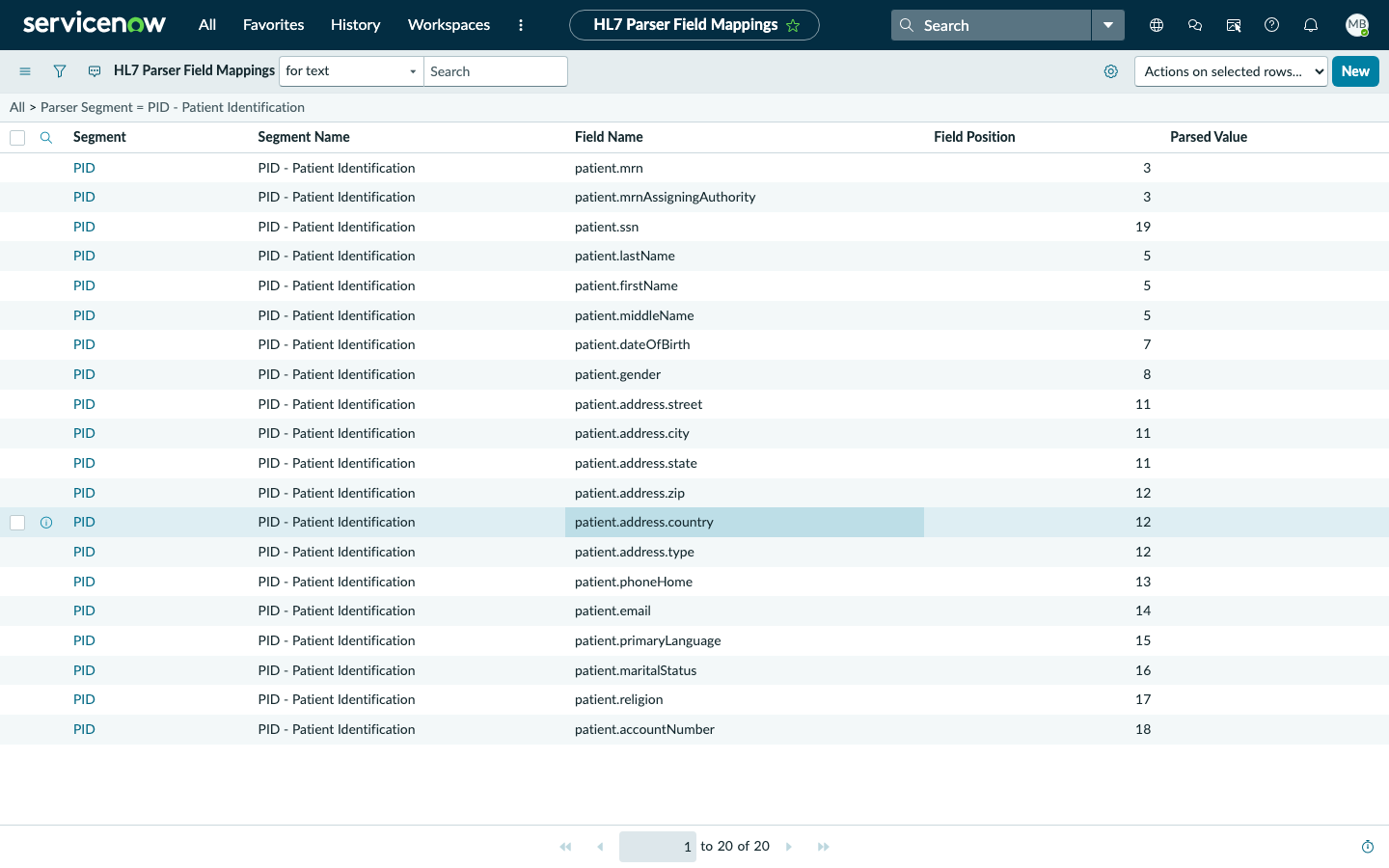The image size is (1389, 868).
Task: Open PID link in patient.accountNumber row
Action: pyautogui.click(x=84, y=729)
